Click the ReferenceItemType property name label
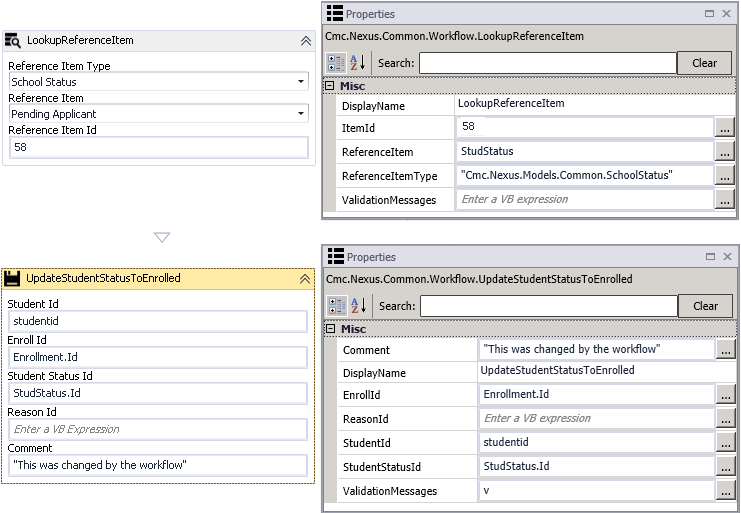This screenshot has width=741, height=513. 389,176
